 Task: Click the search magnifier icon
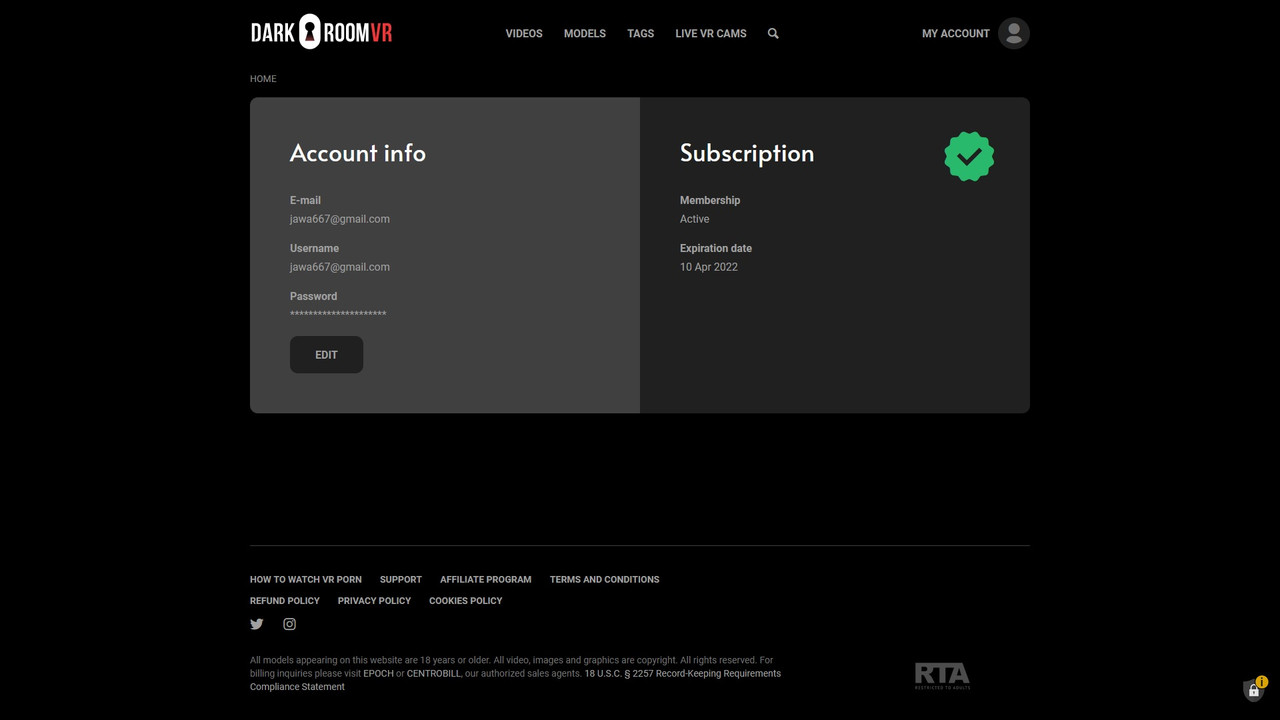pos(773,34)
